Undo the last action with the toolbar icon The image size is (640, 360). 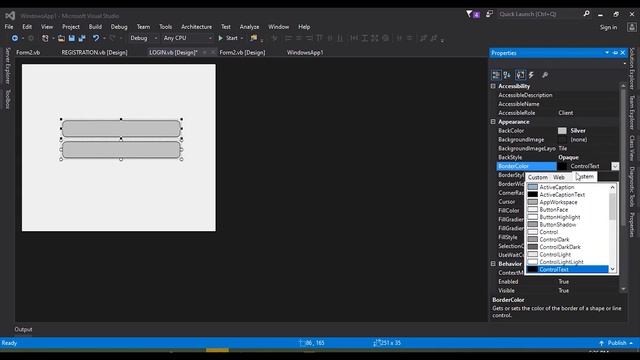[x=96, y=38]
